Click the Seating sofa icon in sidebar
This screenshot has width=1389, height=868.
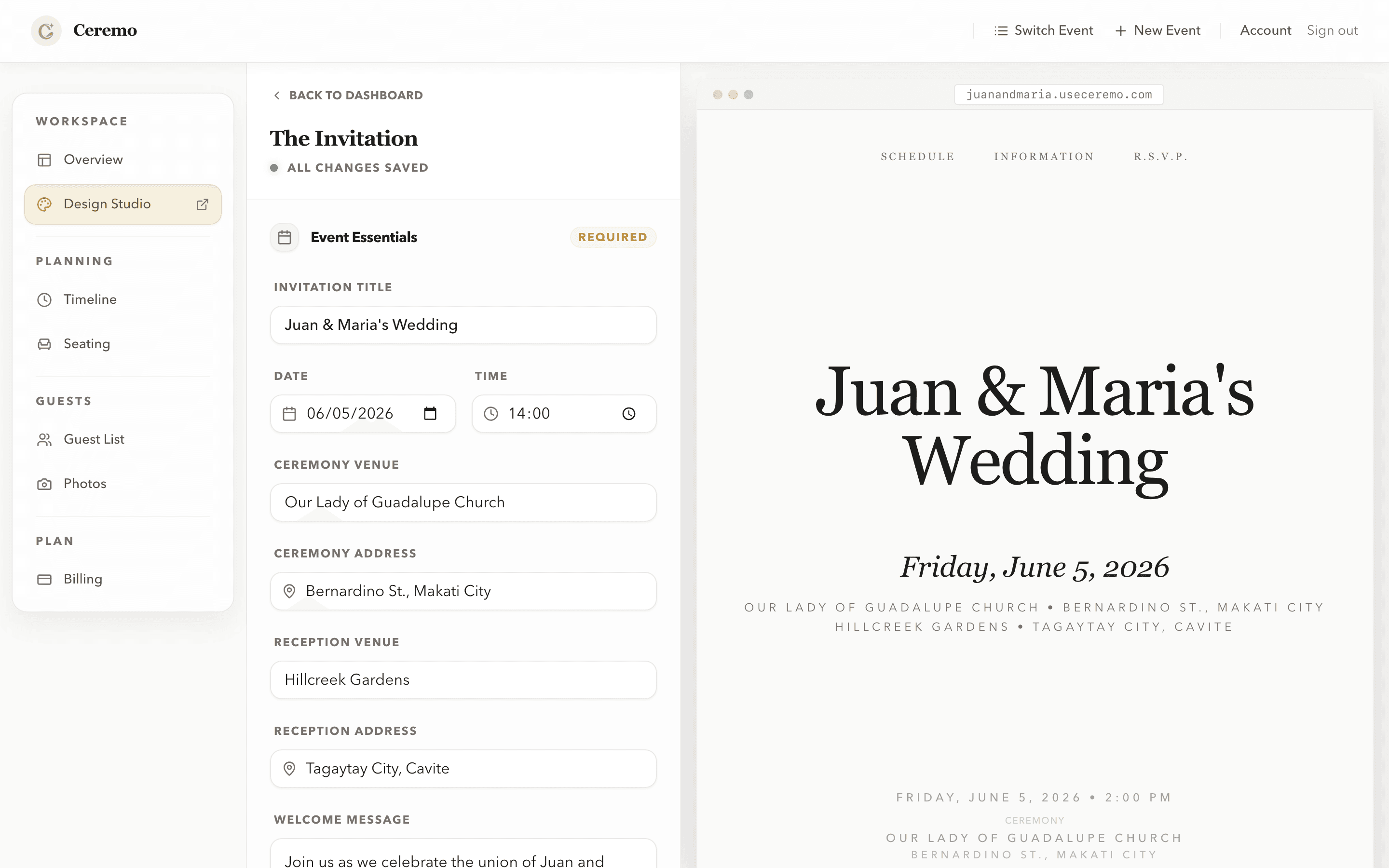(x=44, y=344)
